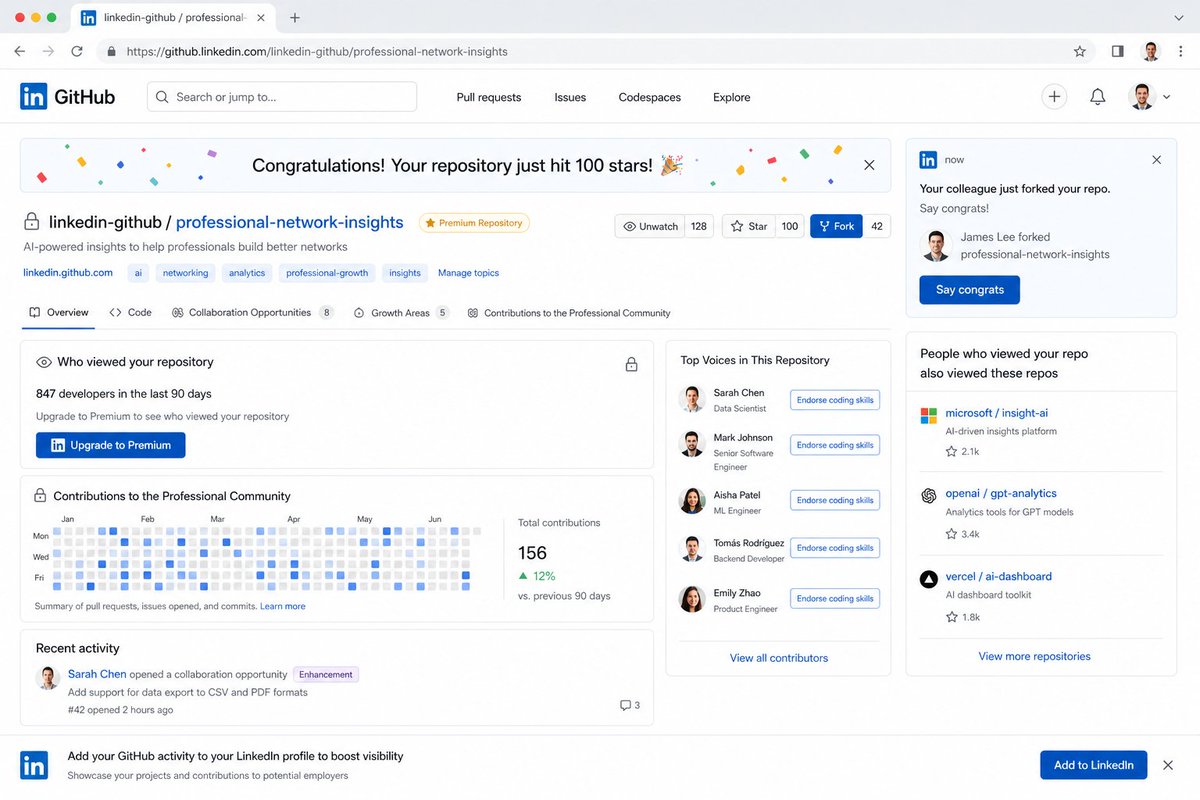The height and width of the screenshot is (800, 1200).
Task: Open the browser side panel icon
Action: (1118, 51)
